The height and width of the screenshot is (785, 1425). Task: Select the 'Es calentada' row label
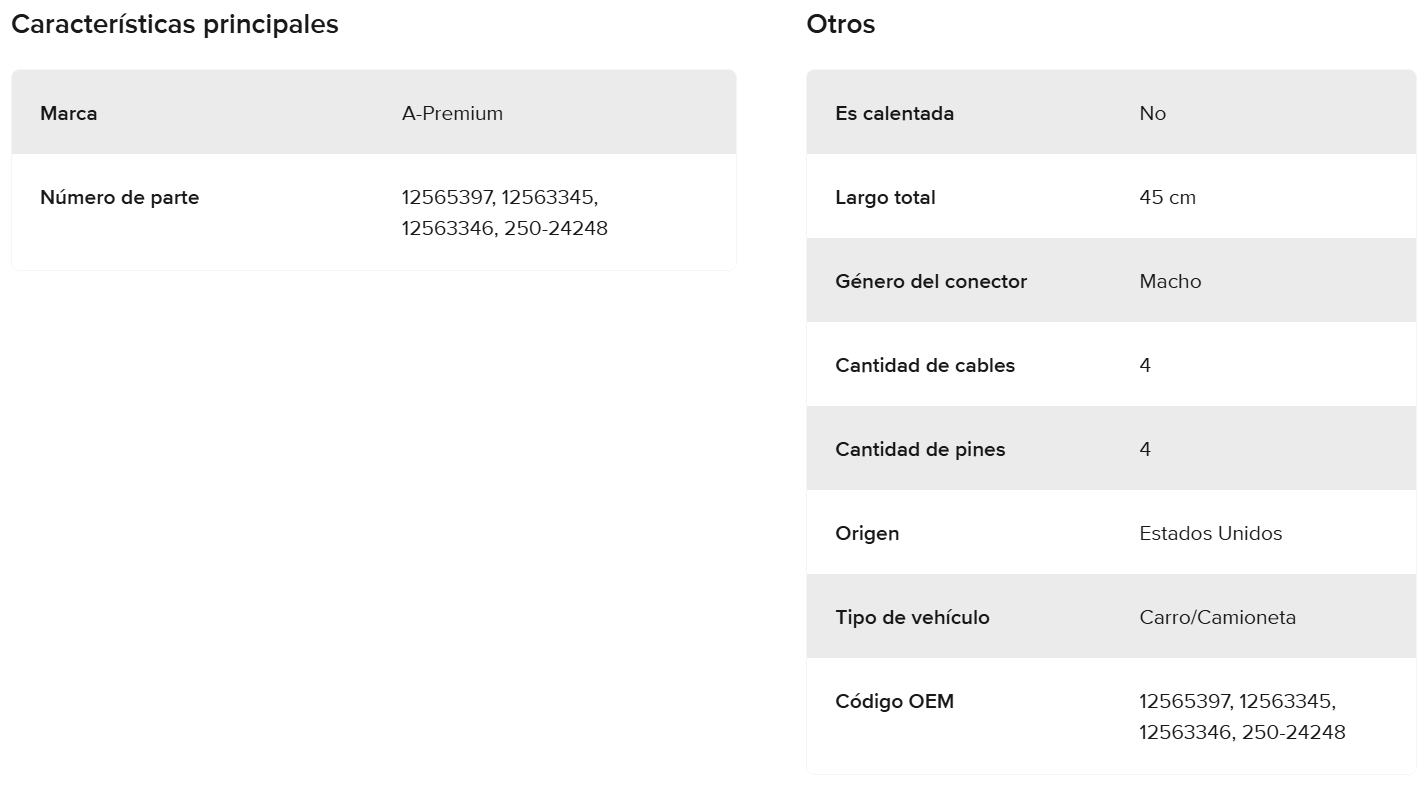[x=895, y=113]
